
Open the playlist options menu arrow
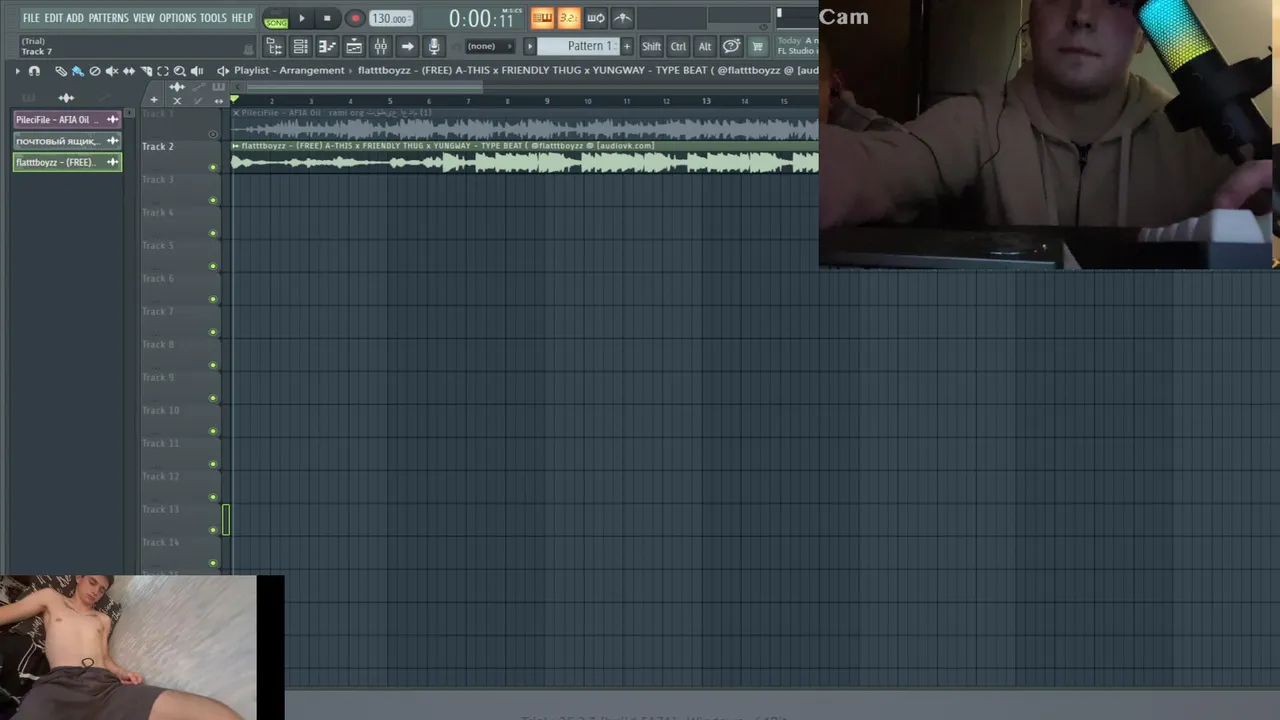pyautogui.click(x=17, y=71)
